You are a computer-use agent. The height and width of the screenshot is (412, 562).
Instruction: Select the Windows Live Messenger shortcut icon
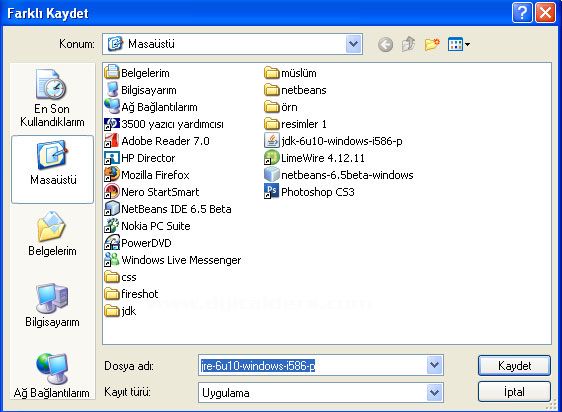(112, 260)
